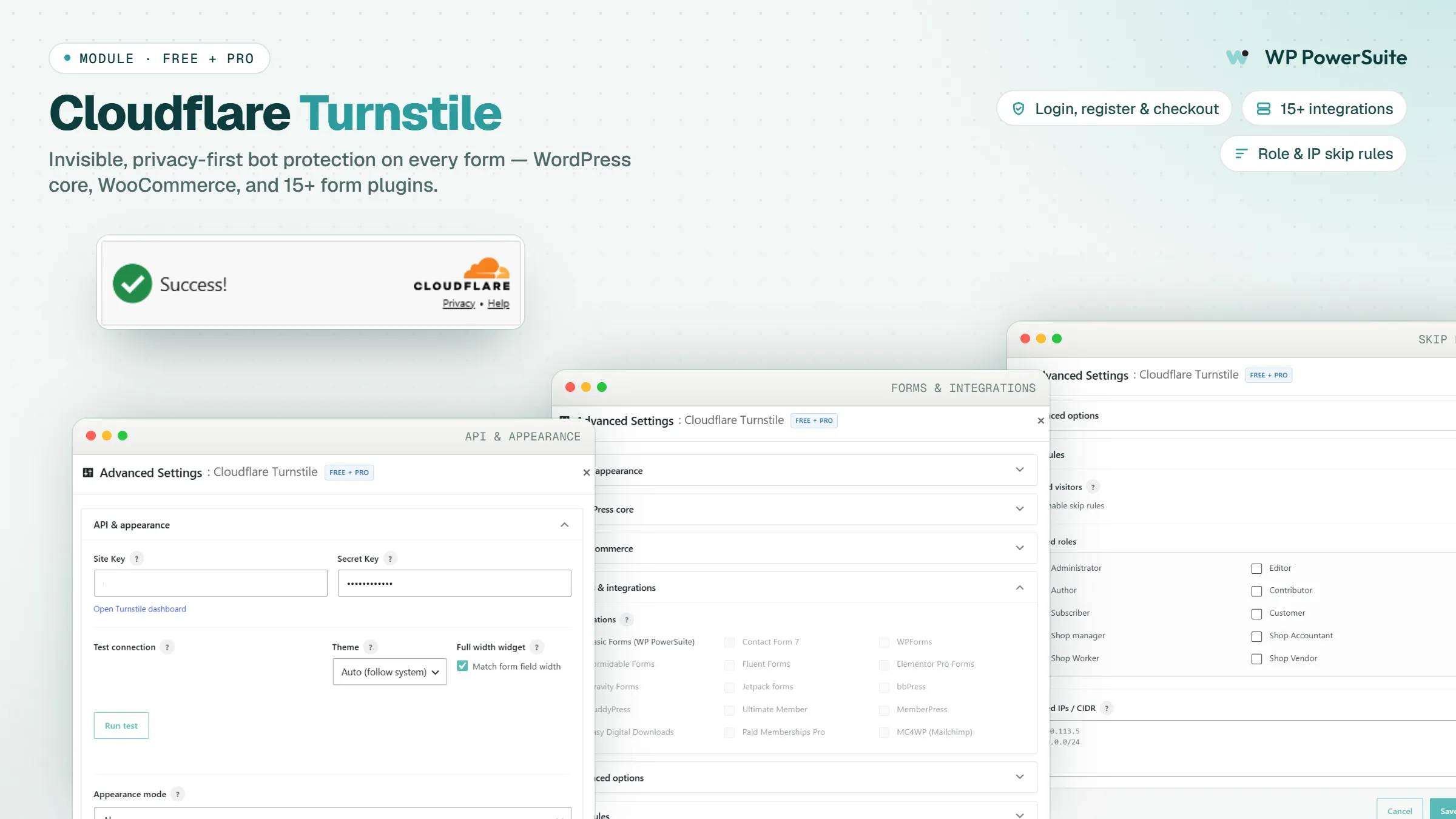This screenshot has height=819, width=1456.
Task: Click the Author role label
Action: pos(1064,590)
